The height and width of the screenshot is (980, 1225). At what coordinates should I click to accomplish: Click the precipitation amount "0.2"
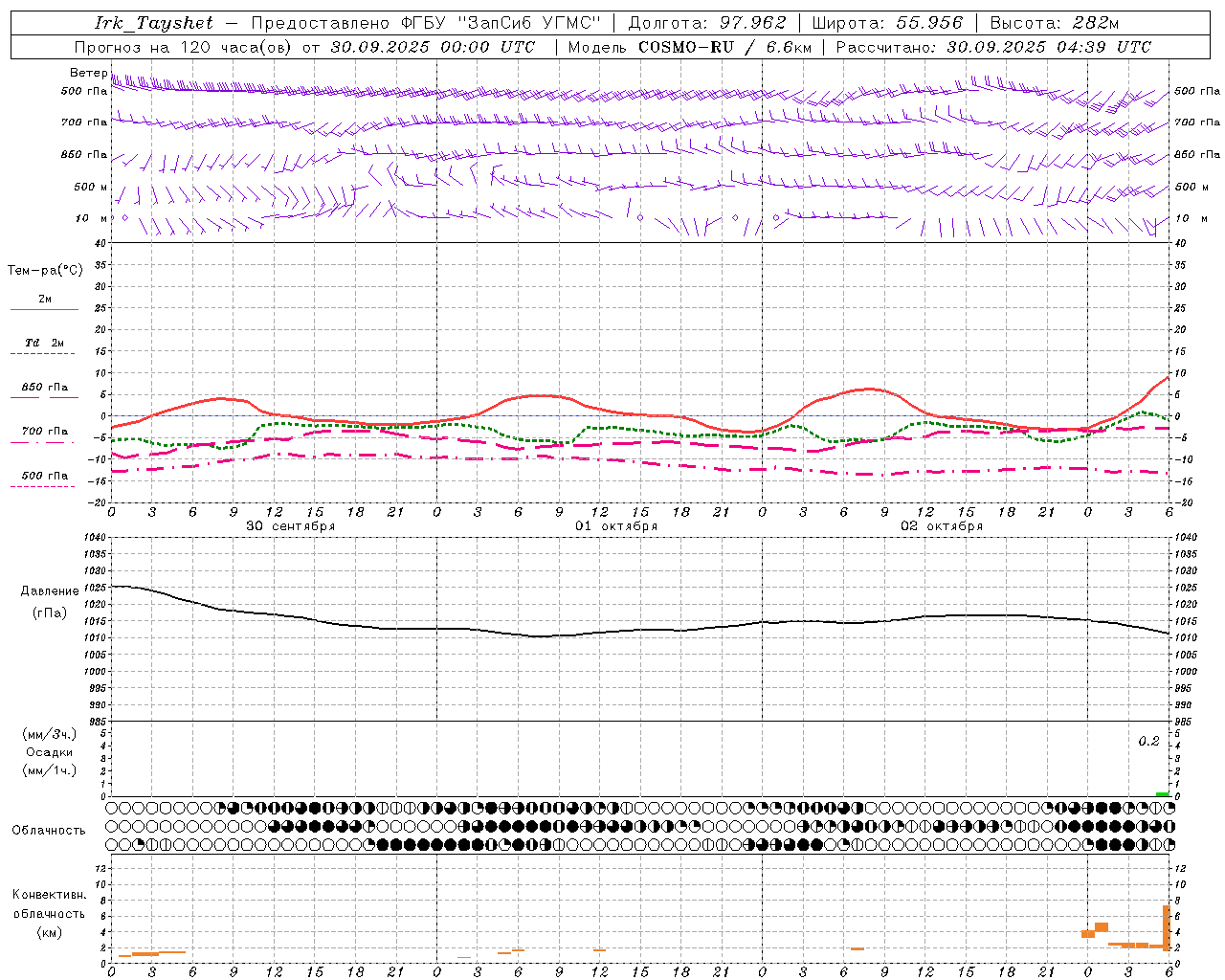[1148, 742]
